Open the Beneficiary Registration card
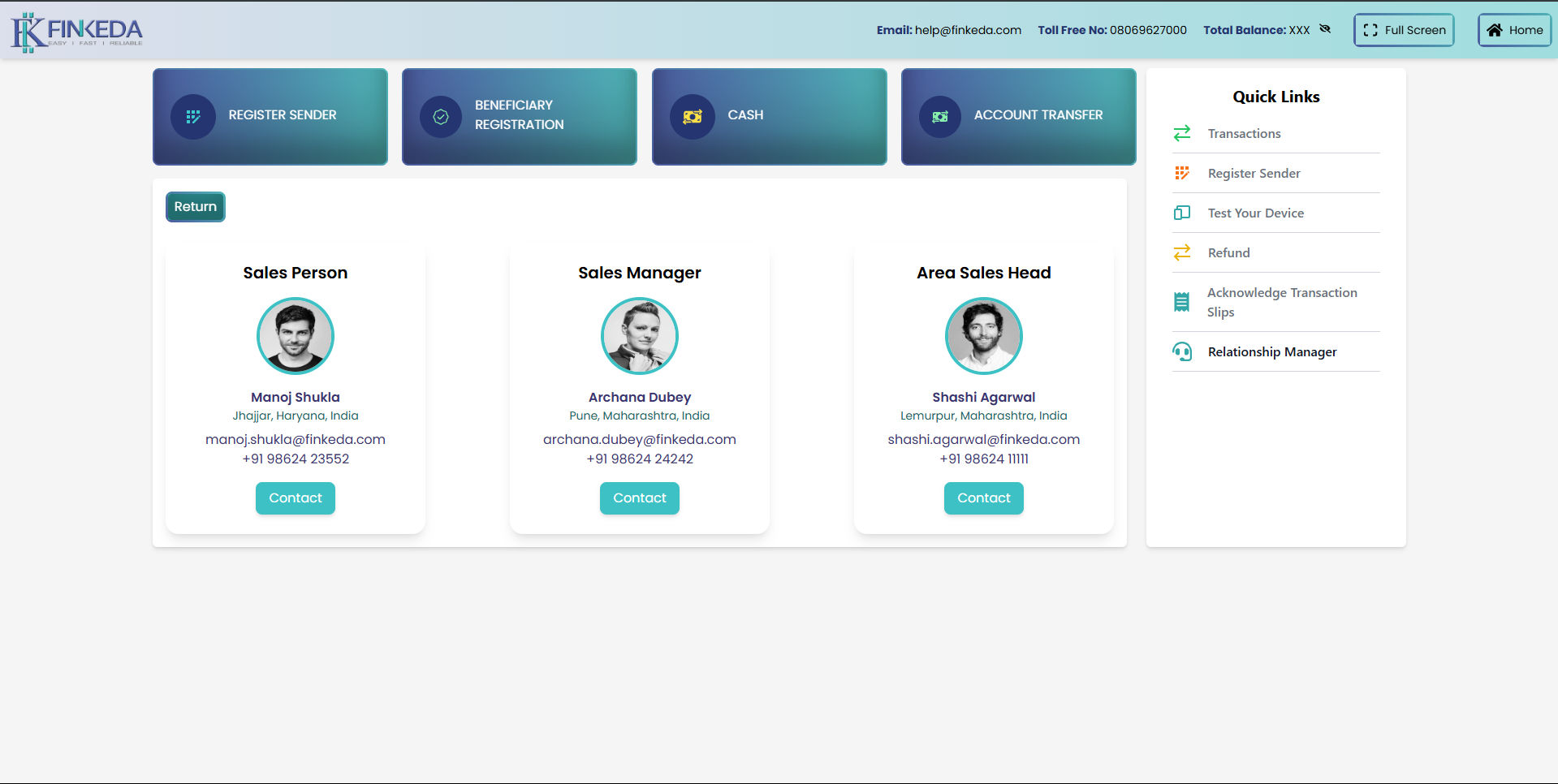 point(520,117)
